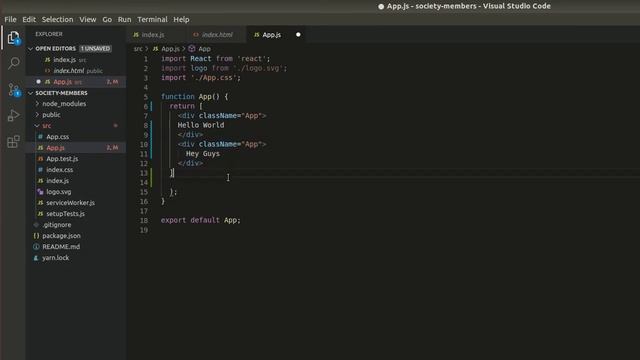Click the App symbol icon in breadcrumb
640x360 pixels.
coord(191,49)
